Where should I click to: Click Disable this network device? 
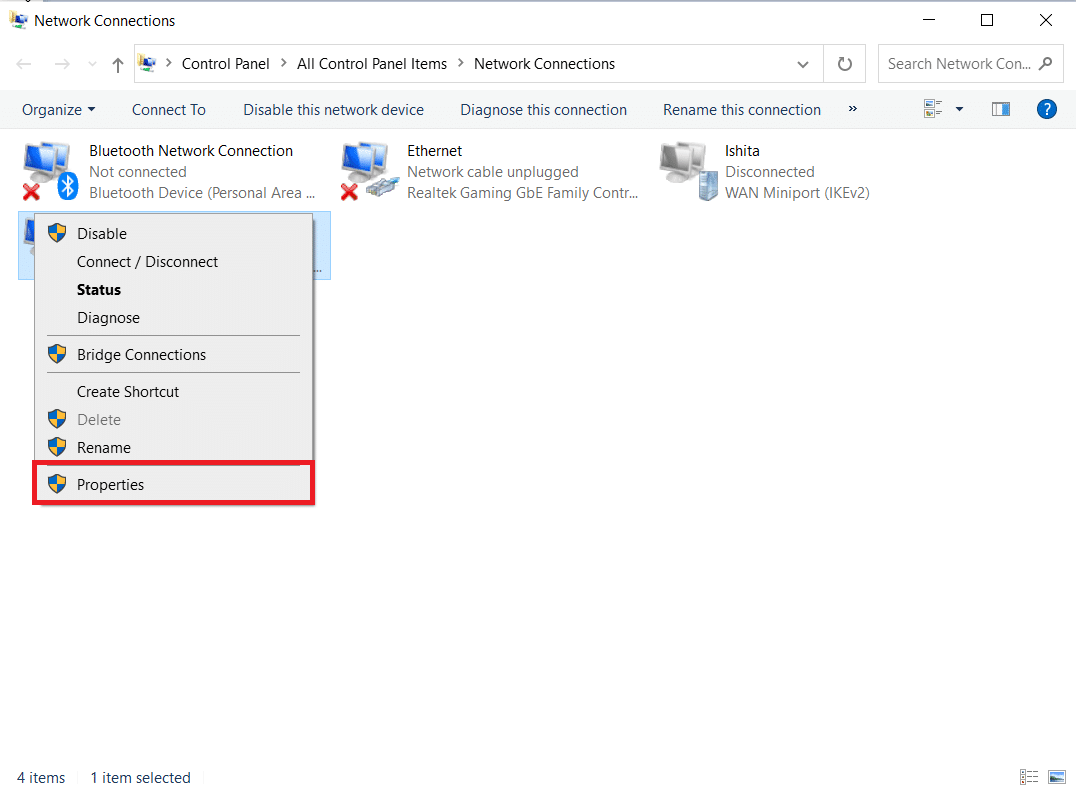pyautogui.click(x=334, y=110)
